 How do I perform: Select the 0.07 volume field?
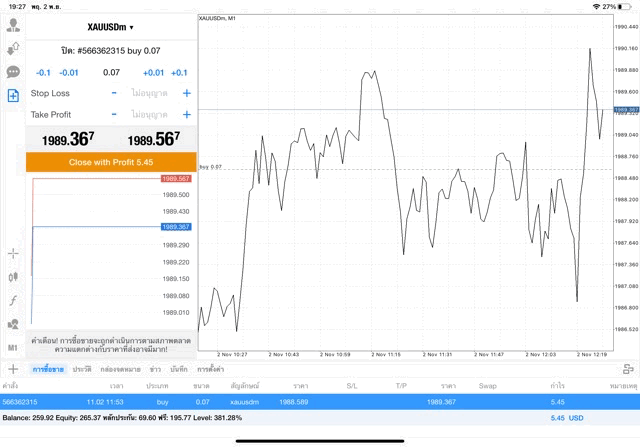[x=111, y=73]
